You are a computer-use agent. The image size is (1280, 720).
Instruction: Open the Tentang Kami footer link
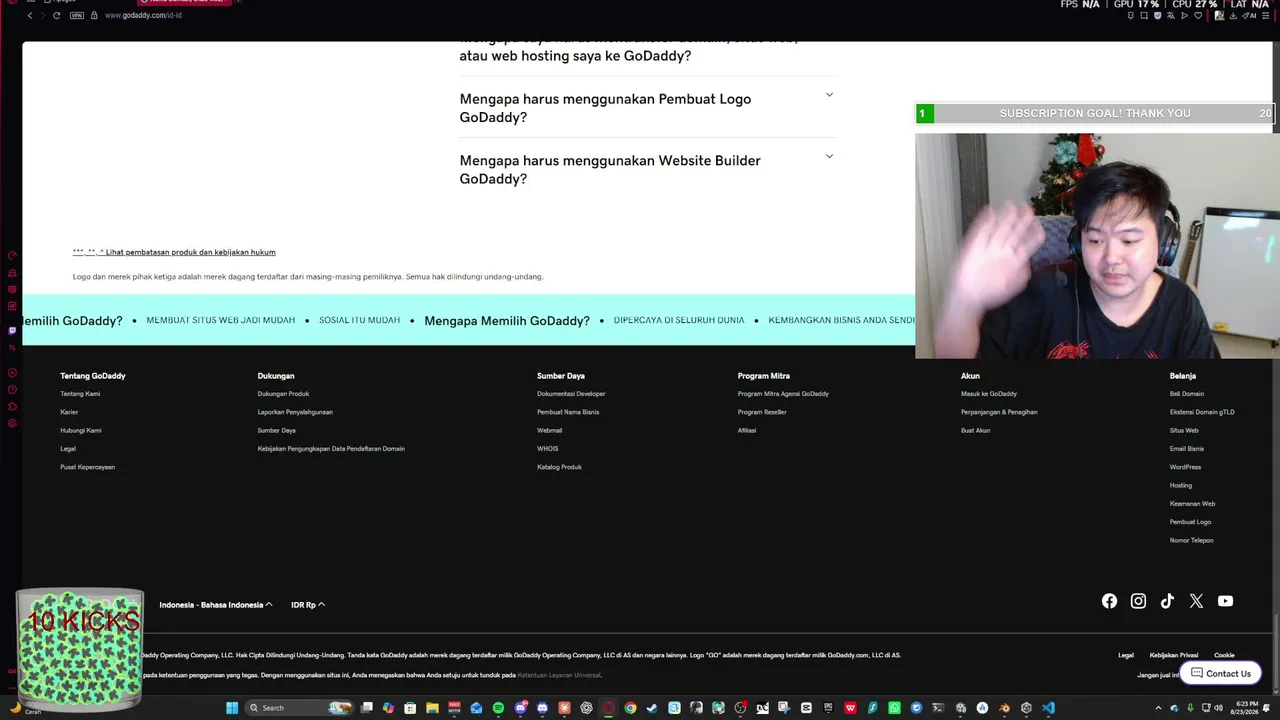[x=80, y=394]
